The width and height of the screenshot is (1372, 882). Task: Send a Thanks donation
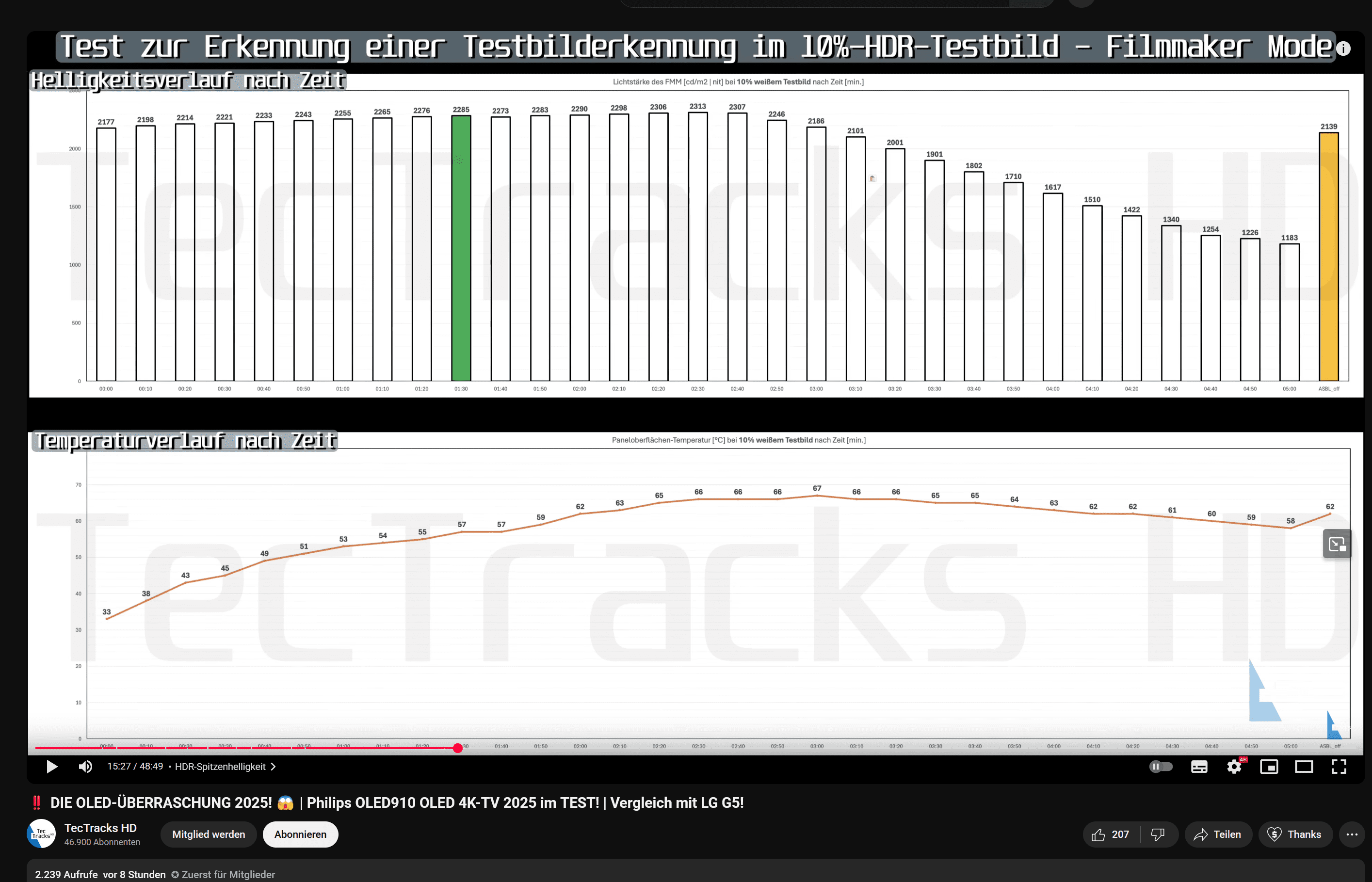(x=1295, y=834)
